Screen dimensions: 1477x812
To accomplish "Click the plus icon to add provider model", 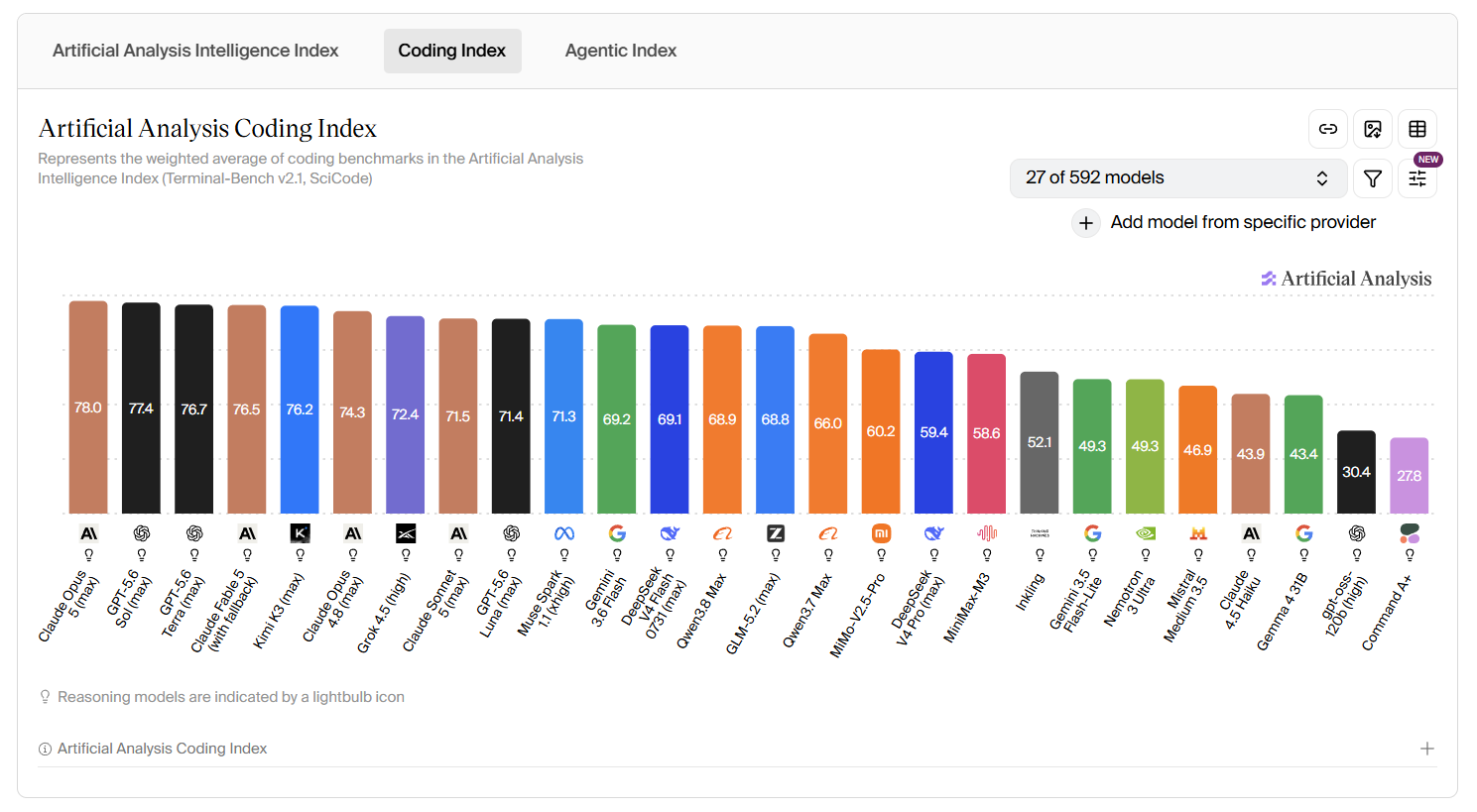I will pyautogui.click(x=1086, y=223).
